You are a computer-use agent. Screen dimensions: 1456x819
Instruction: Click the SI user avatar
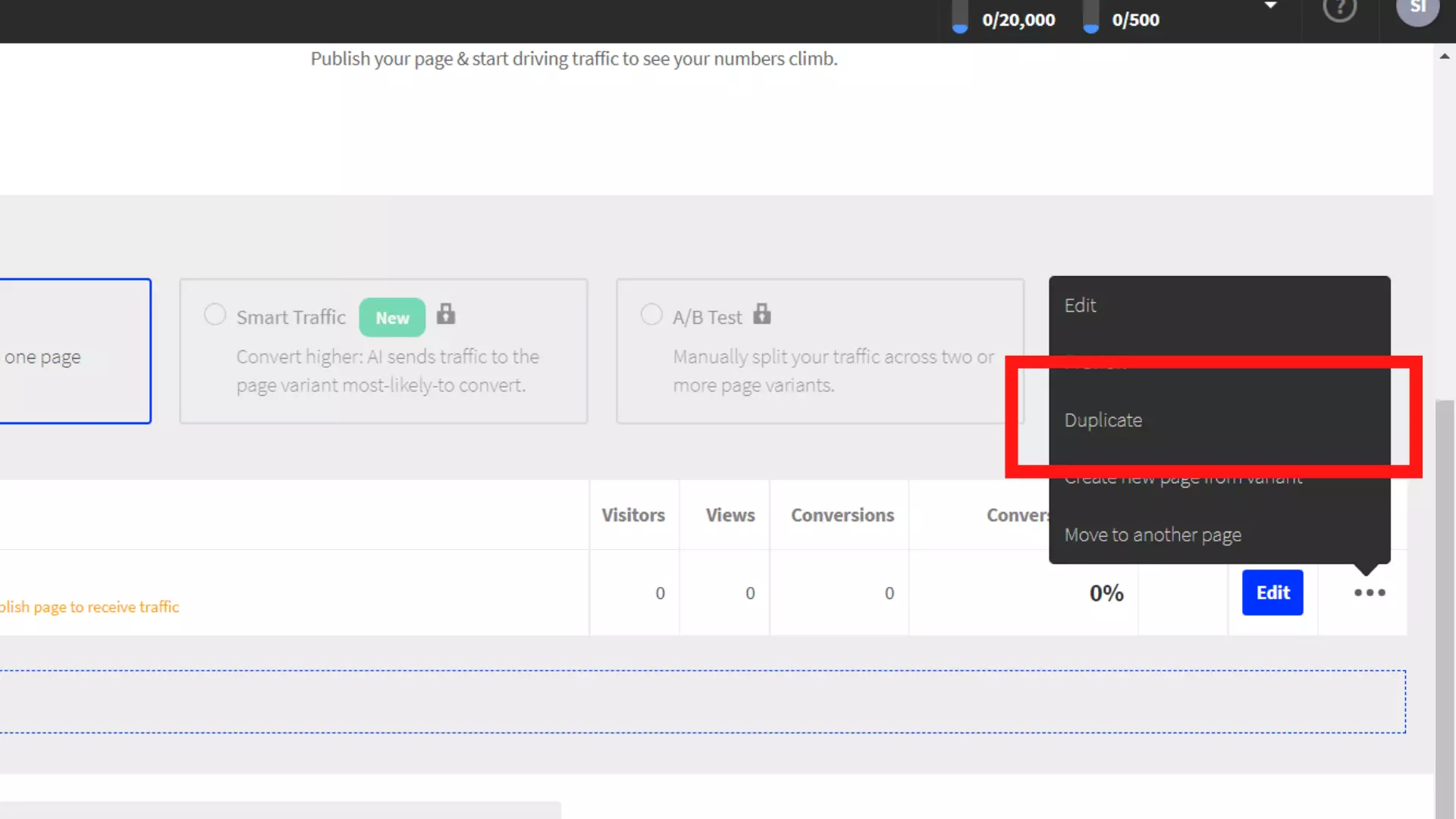tap(1417, 9)
